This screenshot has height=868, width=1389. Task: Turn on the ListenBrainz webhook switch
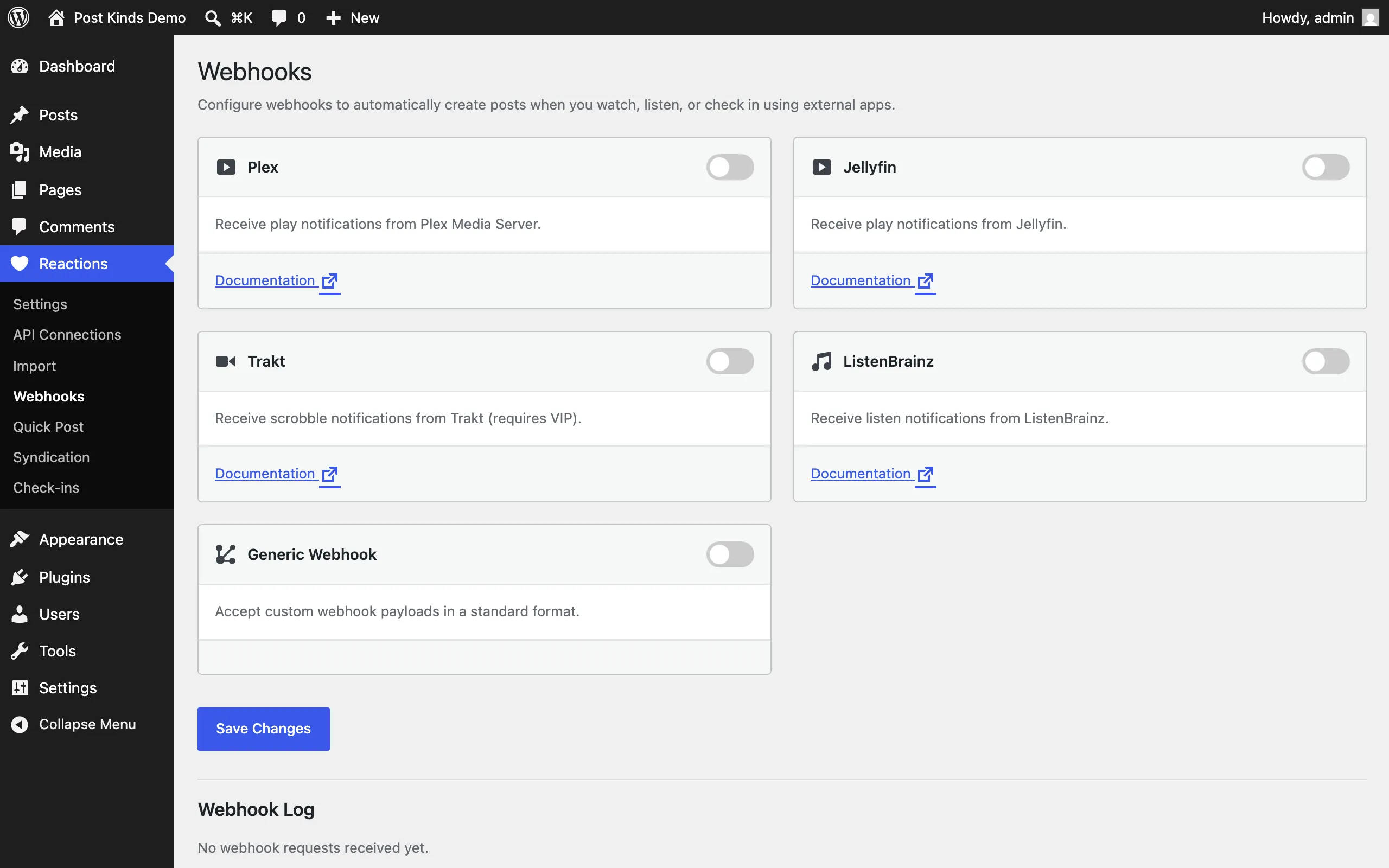click(1326, 361)
